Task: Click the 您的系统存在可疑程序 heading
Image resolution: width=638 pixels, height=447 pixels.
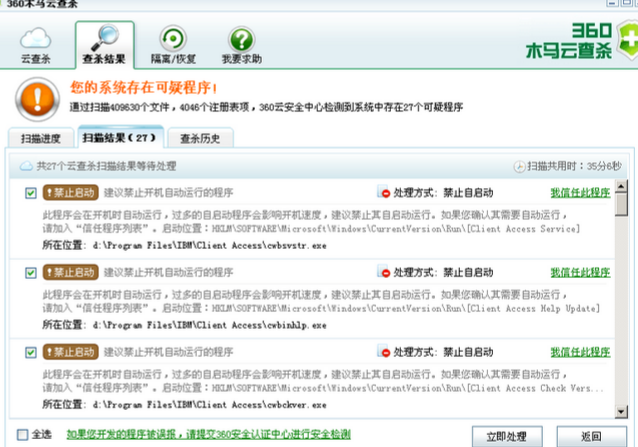Action: point(144,87)
